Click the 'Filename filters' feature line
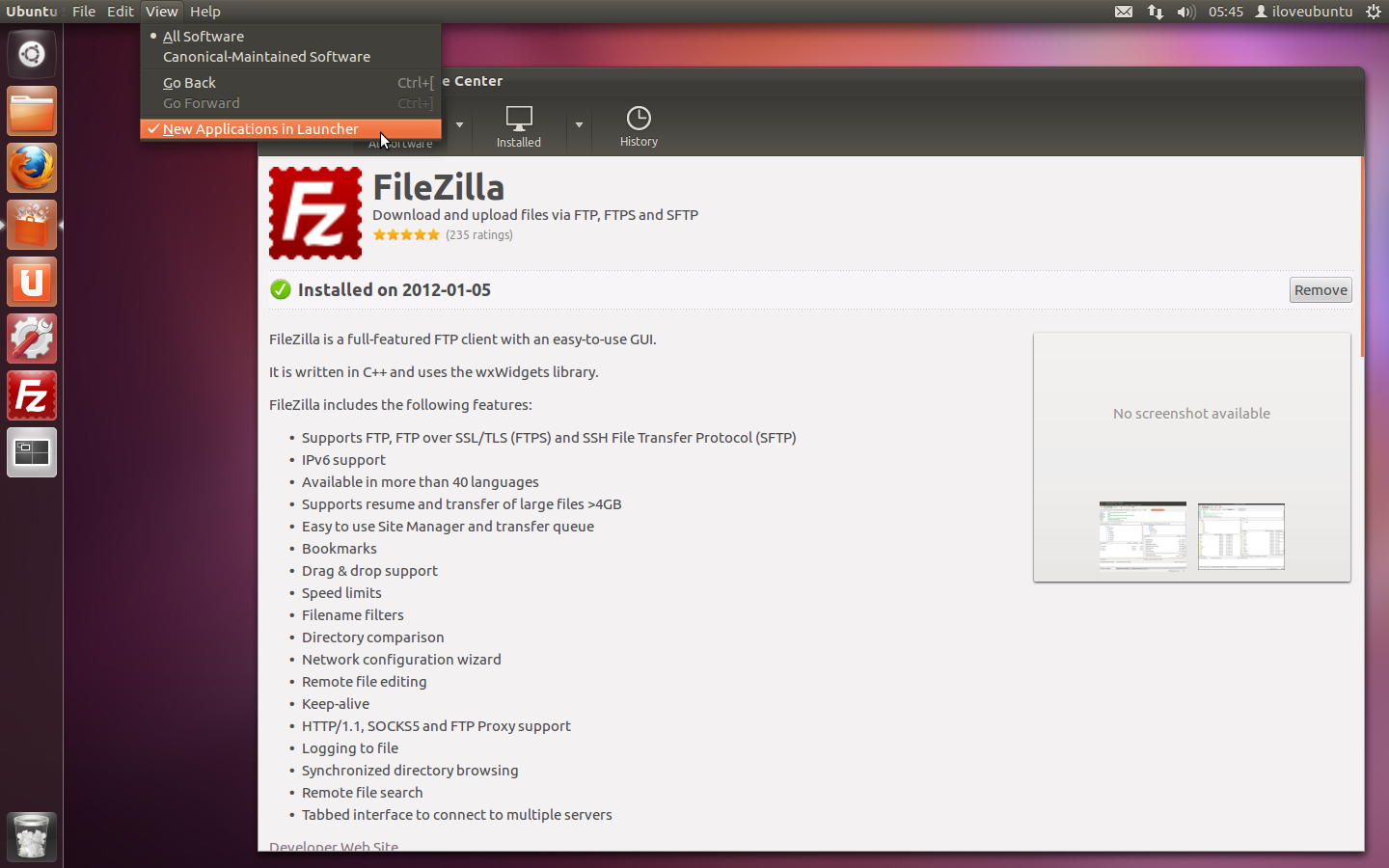1389x868 pixels. 353,615
